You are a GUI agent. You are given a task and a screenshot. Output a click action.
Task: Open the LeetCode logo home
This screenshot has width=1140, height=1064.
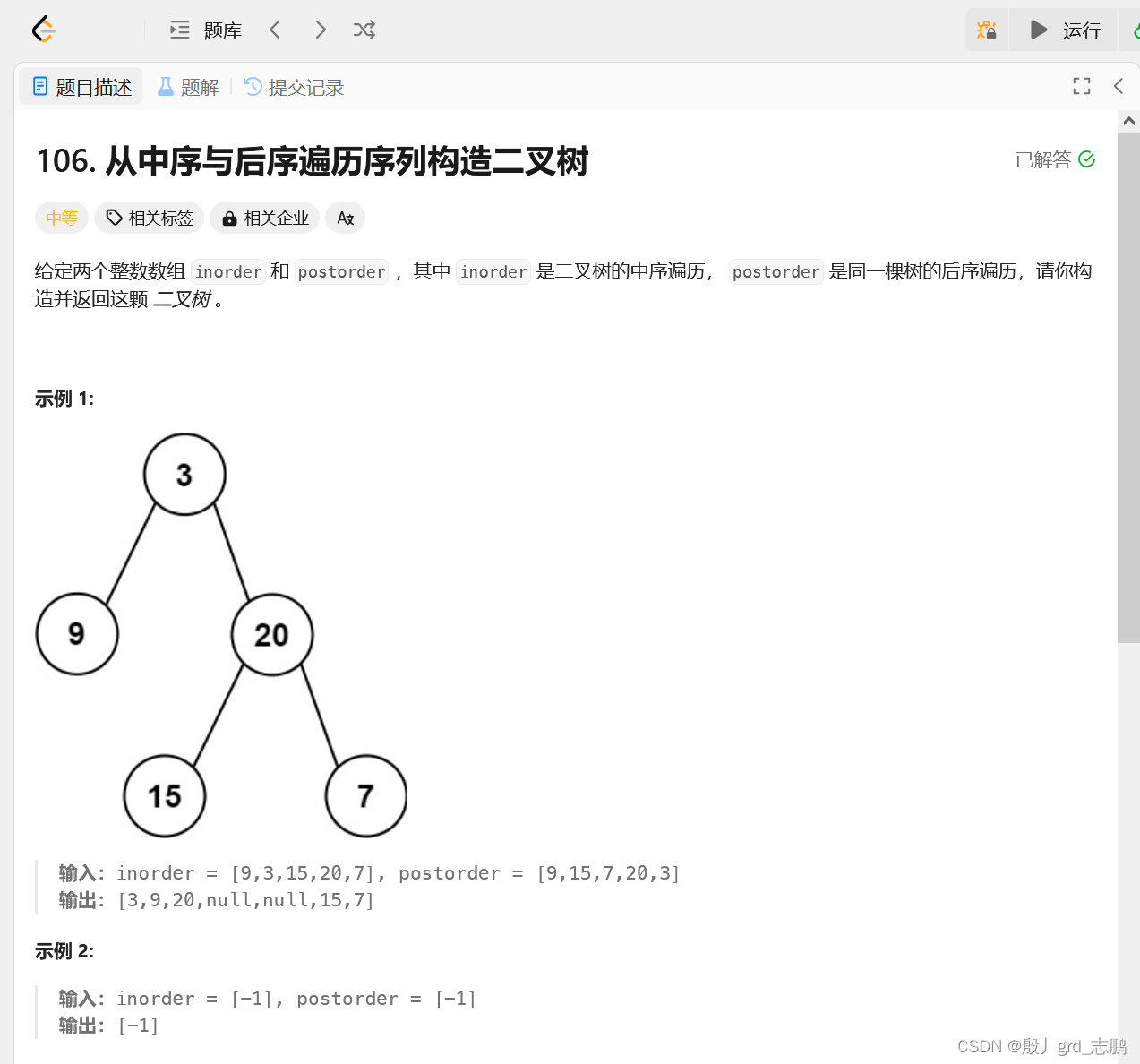[44, 30]
